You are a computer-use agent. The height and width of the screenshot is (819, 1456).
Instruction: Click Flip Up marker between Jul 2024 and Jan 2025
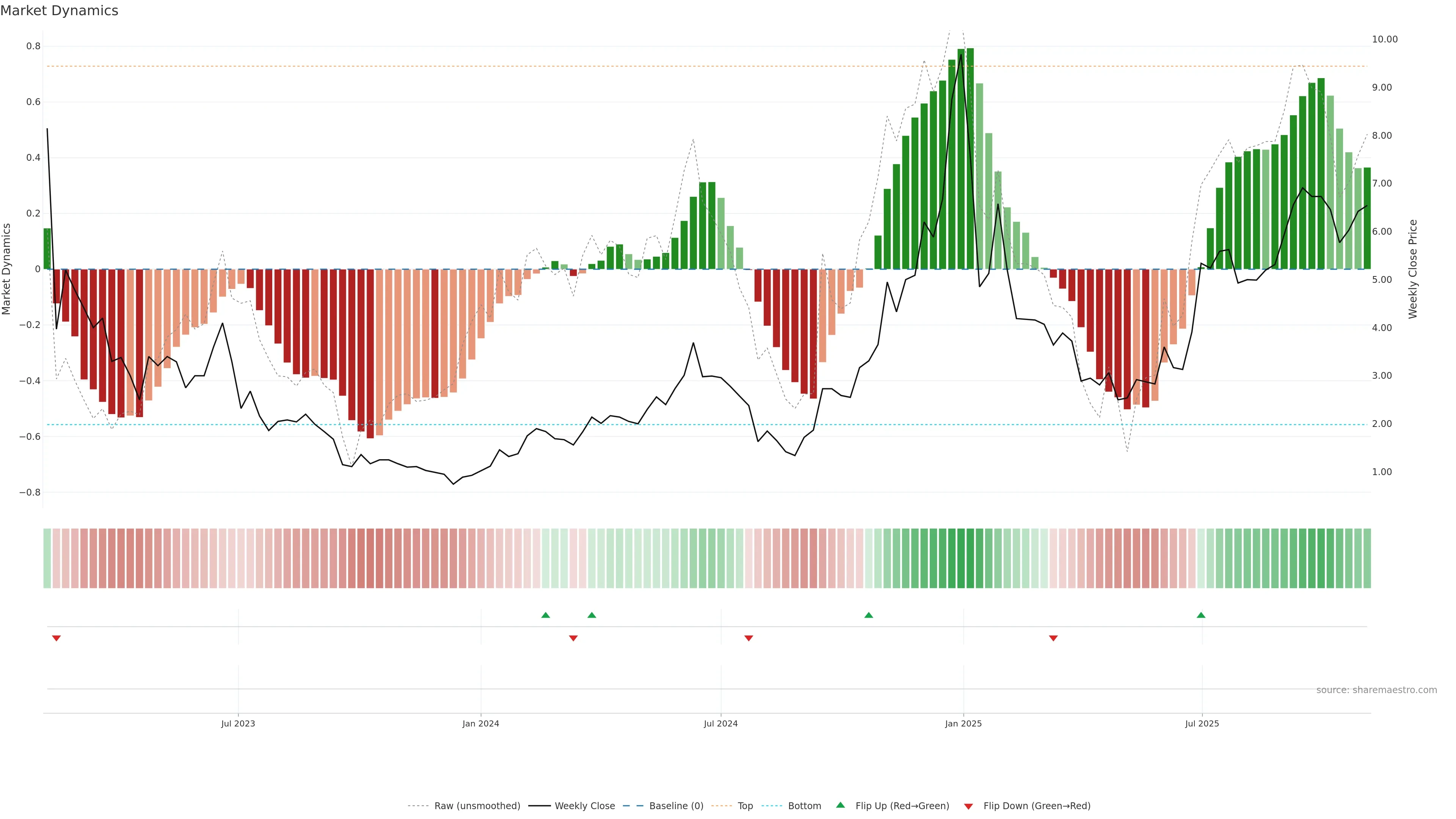868,615
